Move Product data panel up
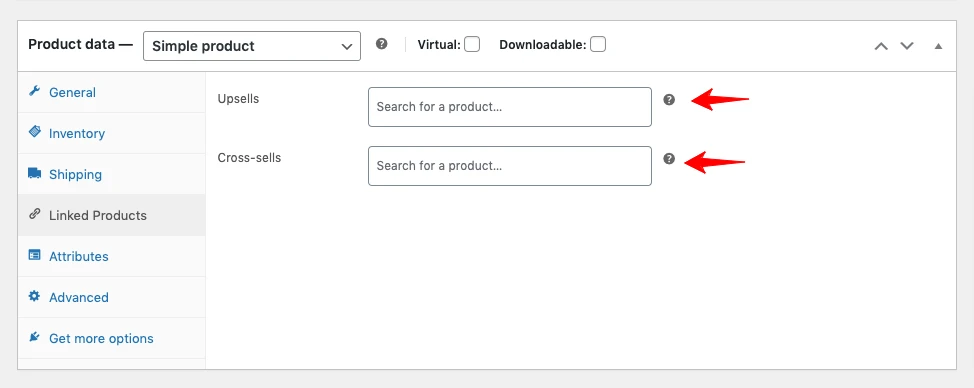 click(x=881, y=46)
